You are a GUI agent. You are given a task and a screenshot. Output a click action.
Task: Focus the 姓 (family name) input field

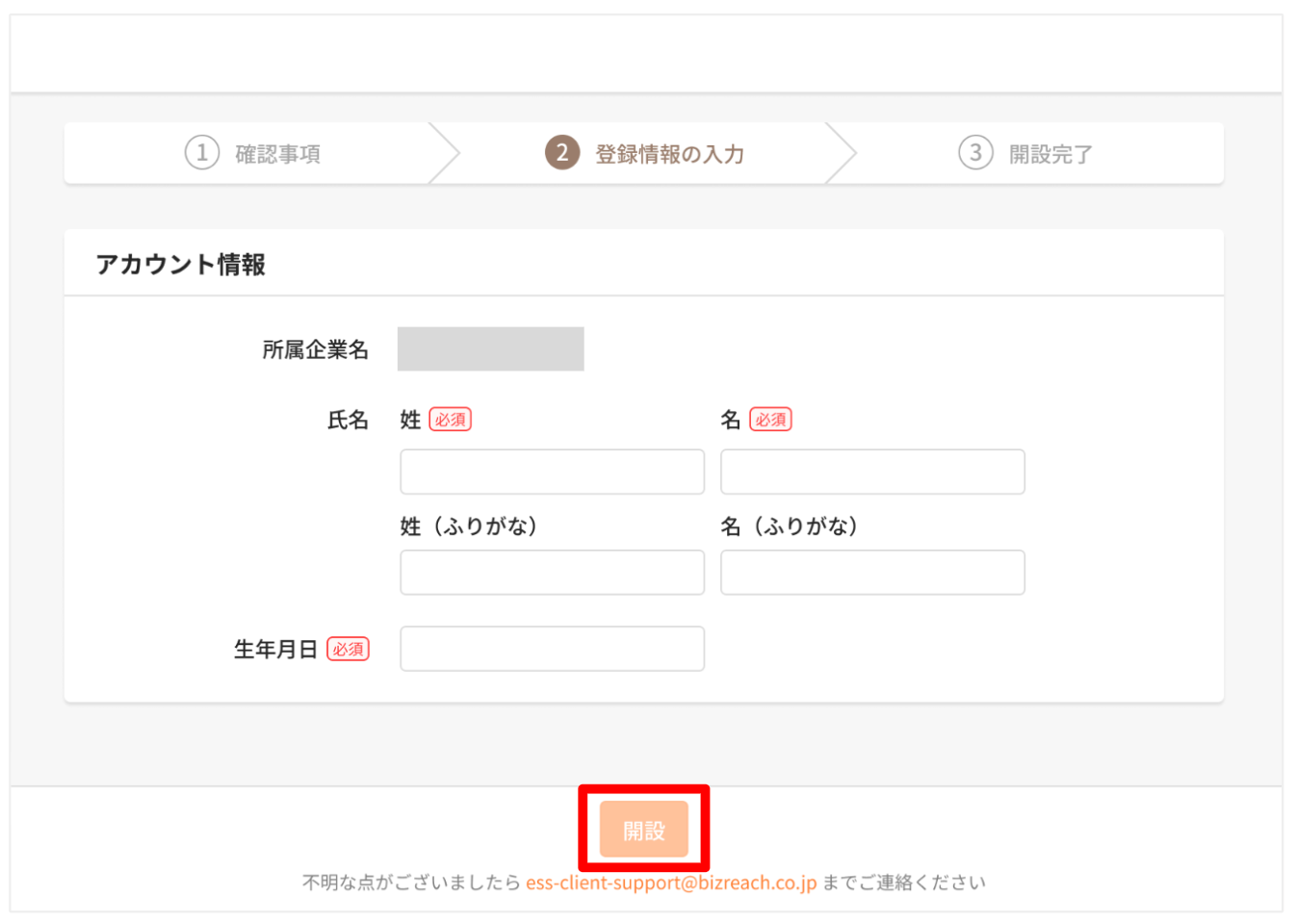click(x=552, y=472)
